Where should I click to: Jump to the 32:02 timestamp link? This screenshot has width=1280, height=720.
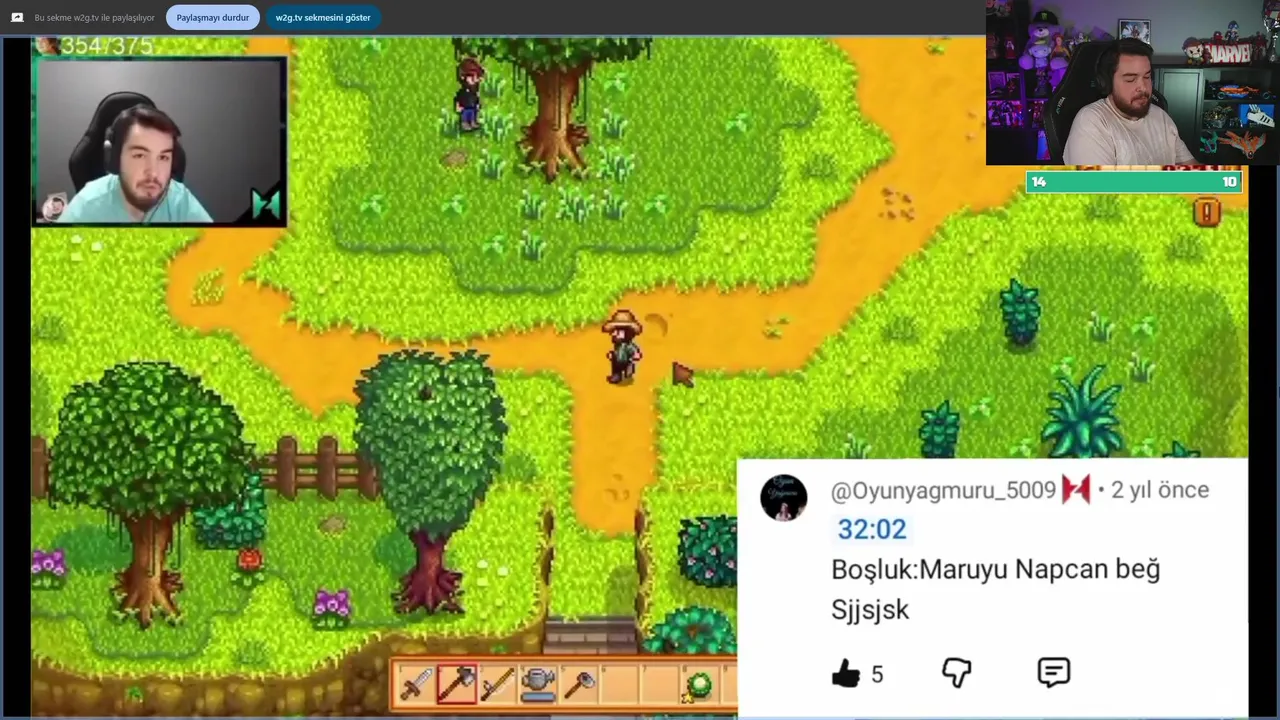coord(872,529)
